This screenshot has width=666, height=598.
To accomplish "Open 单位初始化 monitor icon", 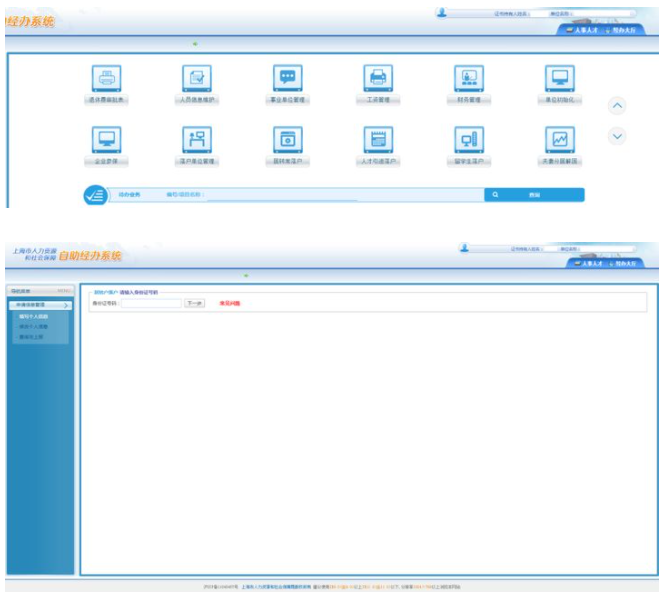I will [x=560, y=78].
